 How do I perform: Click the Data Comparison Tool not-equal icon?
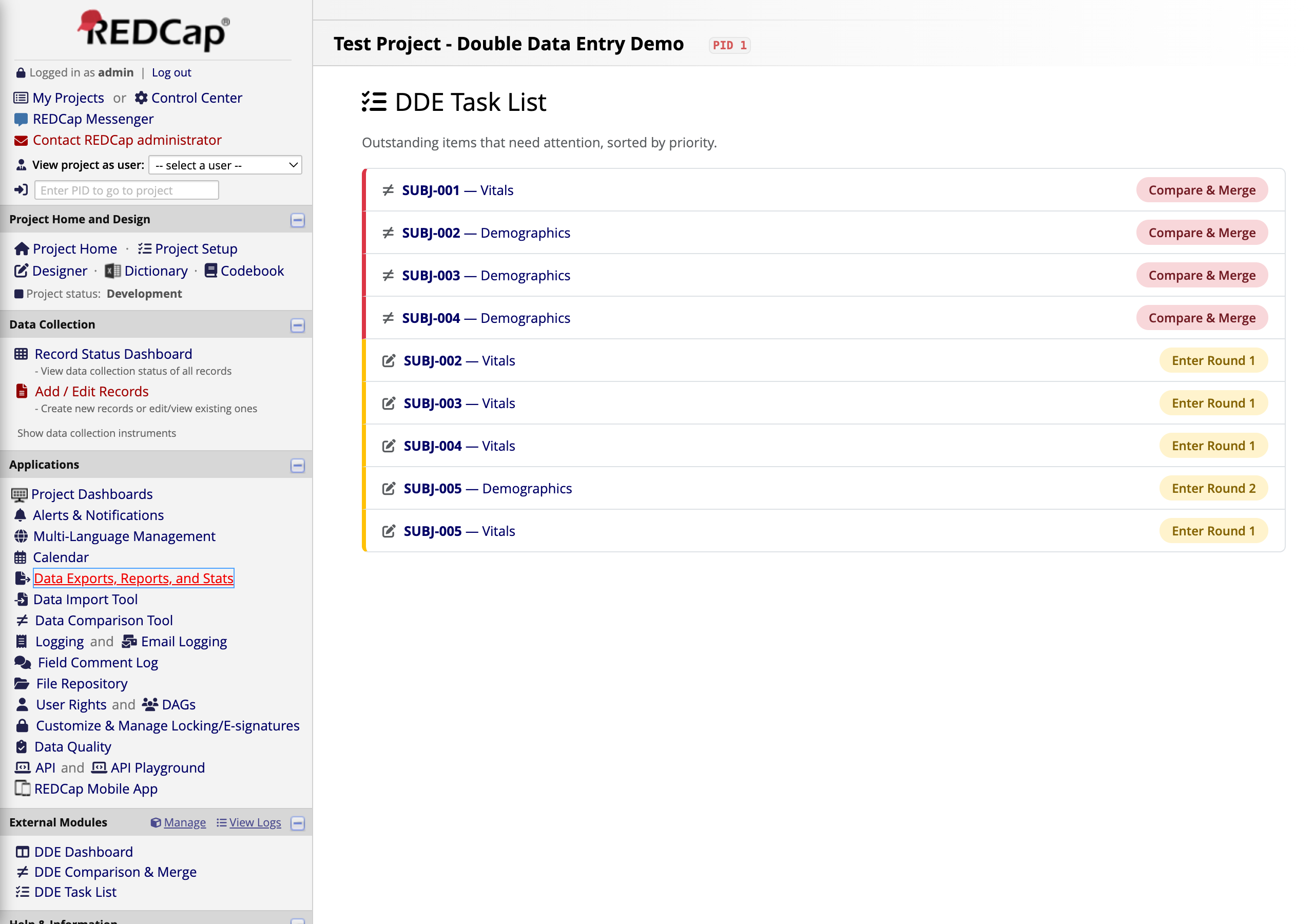(22, 621)
